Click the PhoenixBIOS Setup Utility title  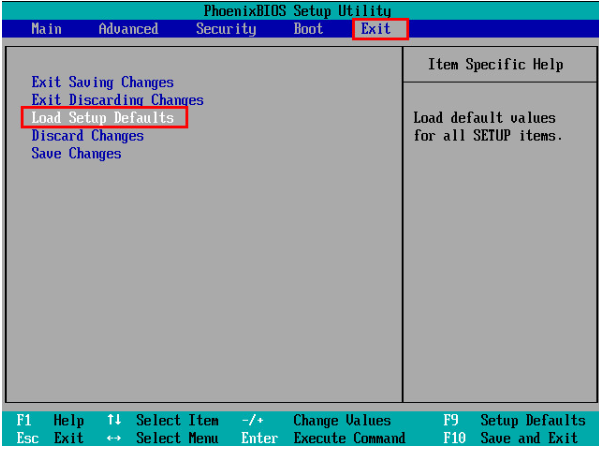click(297, 11)
